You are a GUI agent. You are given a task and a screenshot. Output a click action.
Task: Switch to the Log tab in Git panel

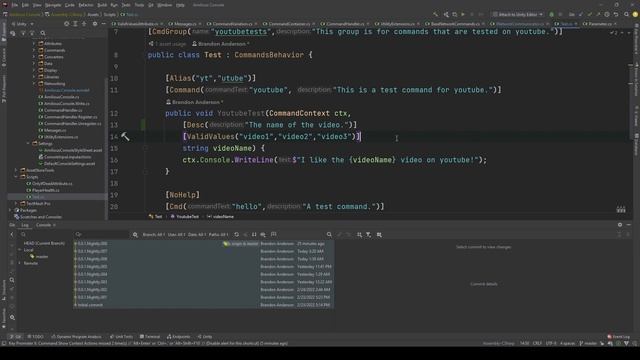(x=25, y=225)
